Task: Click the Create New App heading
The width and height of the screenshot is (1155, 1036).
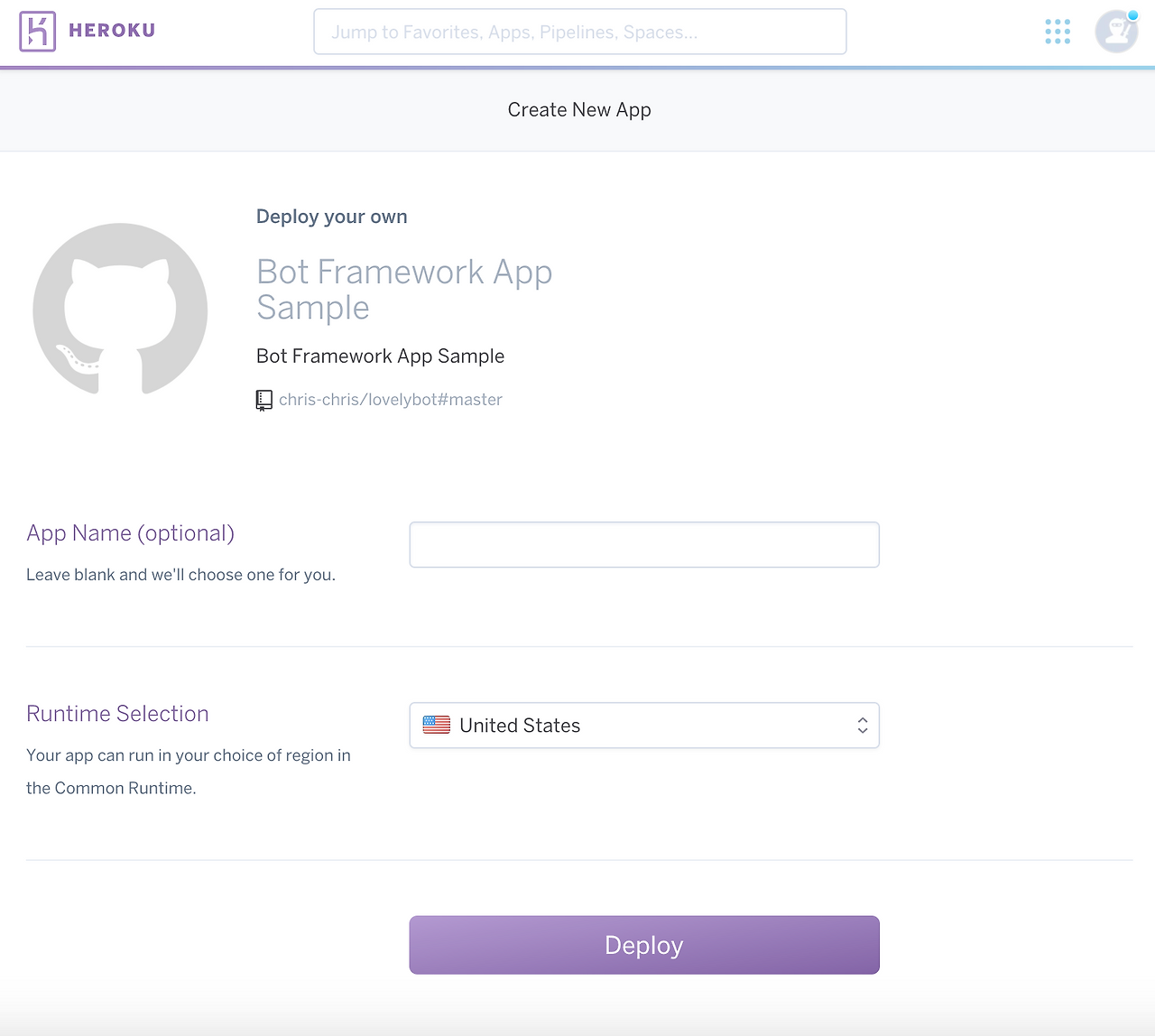Action: pos(578,109)
